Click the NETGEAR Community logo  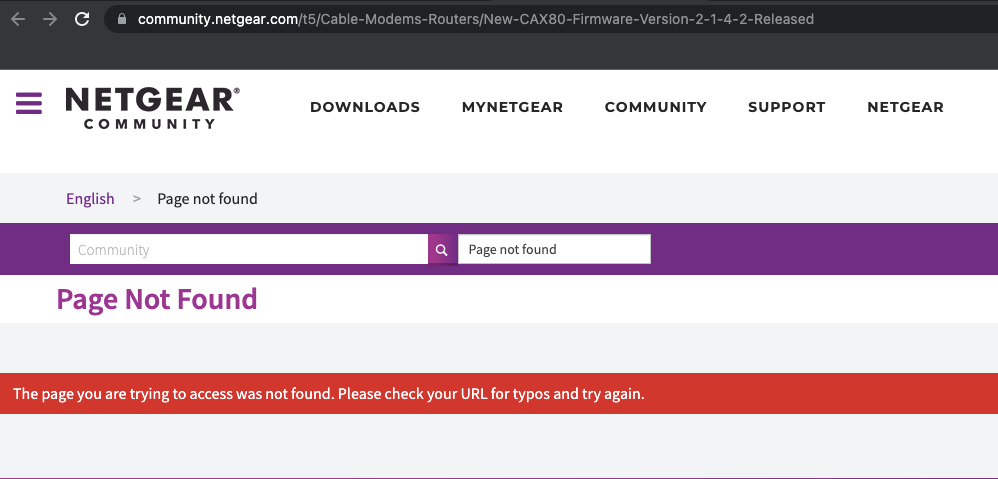[x=153, y=108]
